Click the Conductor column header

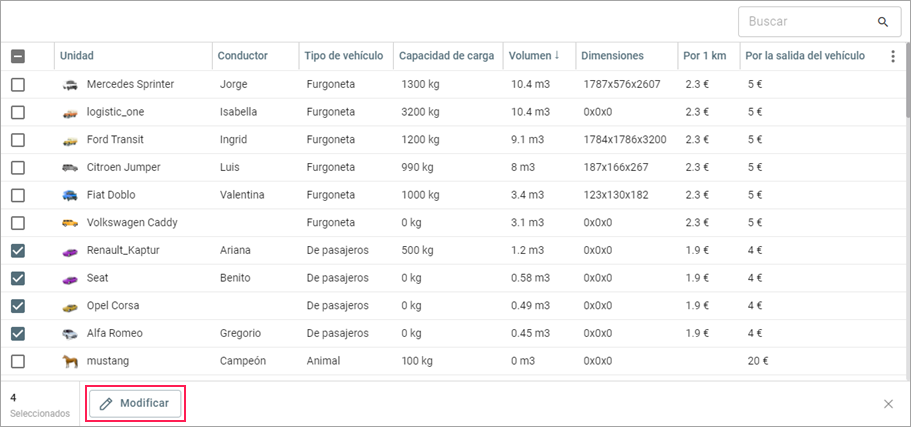click(243, 56)
